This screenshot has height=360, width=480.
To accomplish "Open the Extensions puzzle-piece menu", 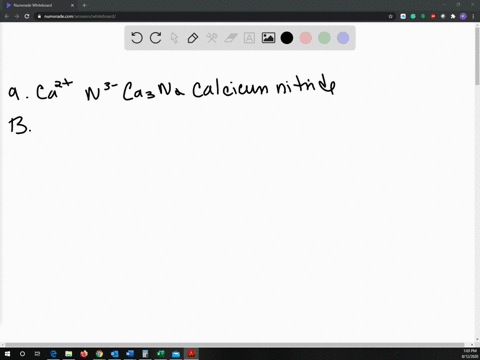I will coord(453,16).
